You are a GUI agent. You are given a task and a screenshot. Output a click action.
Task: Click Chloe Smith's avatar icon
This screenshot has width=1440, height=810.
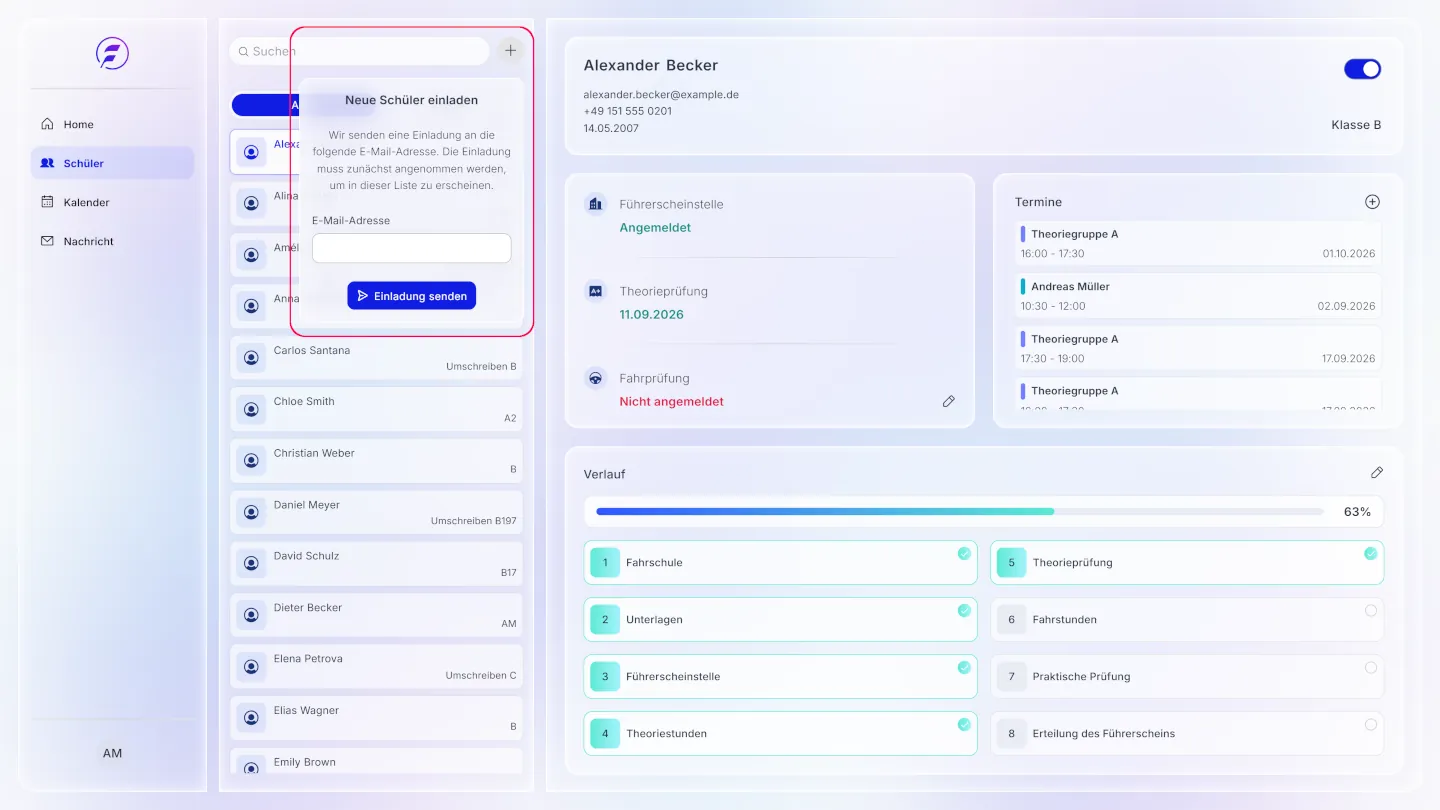pos(251,409)
